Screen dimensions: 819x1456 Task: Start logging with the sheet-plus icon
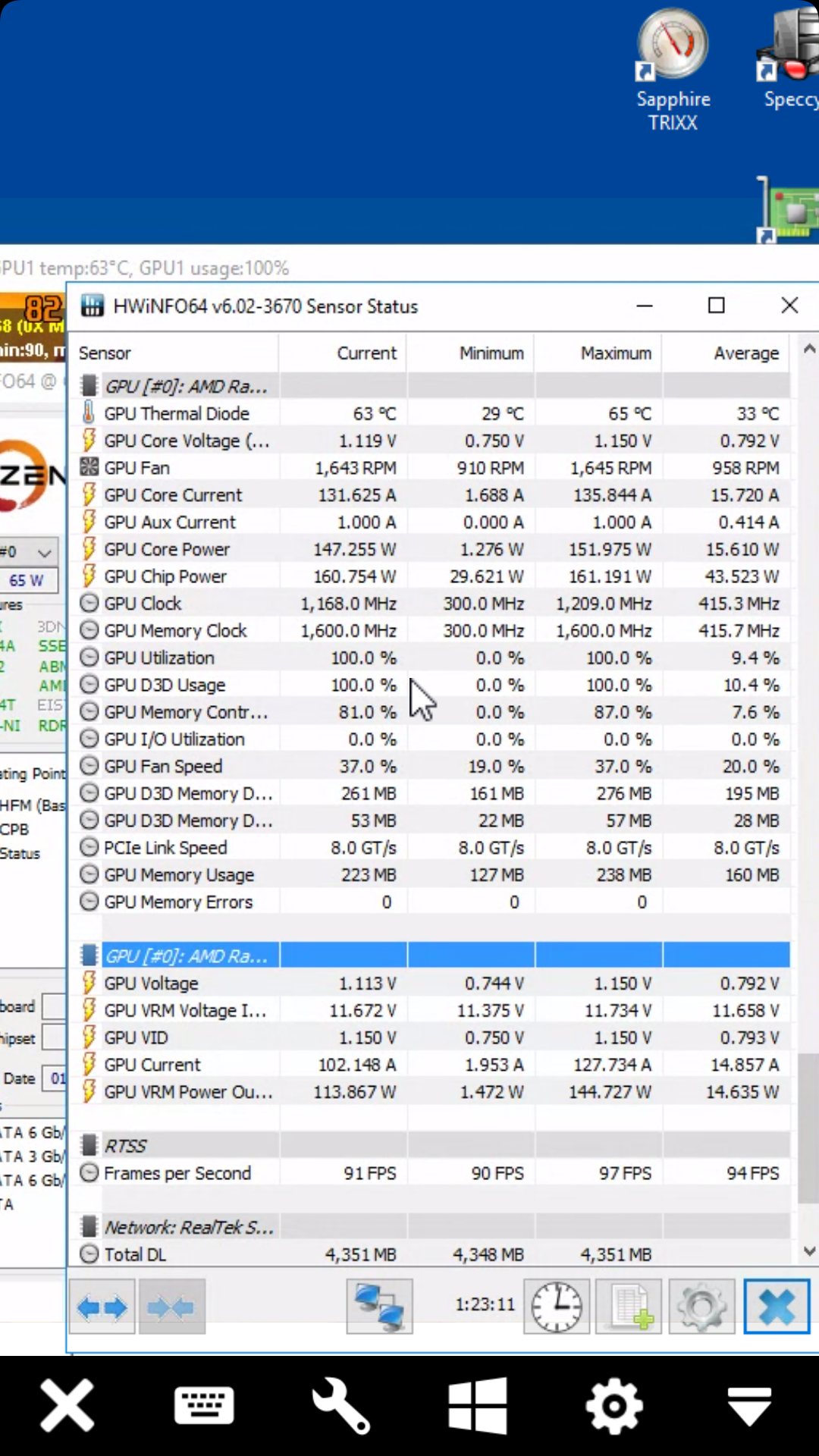(x=629, y=1307)
